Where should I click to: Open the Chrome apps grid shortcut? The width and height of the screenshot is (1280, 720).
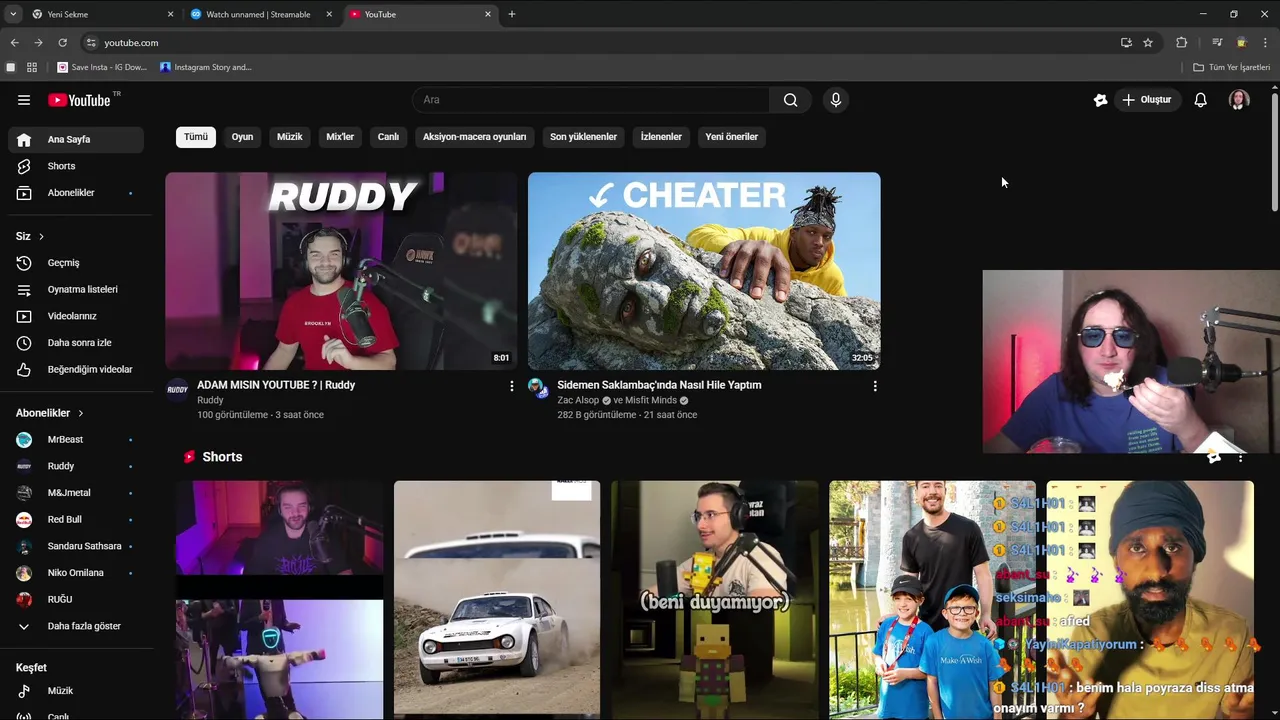click(32, 67)
